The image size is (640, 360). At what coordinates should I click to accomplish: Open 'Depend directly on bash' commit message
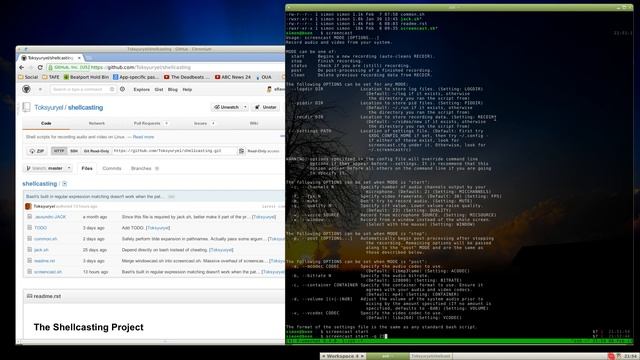164,250
